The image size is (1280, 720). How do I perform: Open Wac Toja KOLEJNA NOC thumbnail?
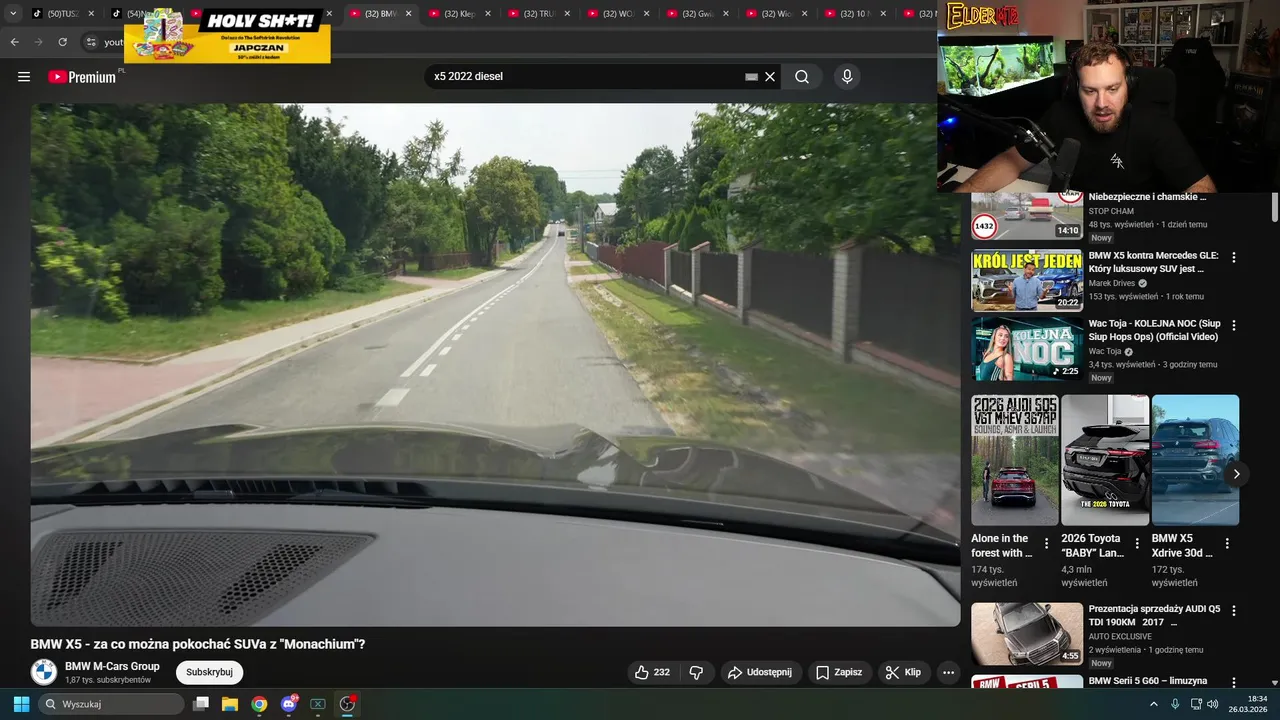pos(1027,349)
